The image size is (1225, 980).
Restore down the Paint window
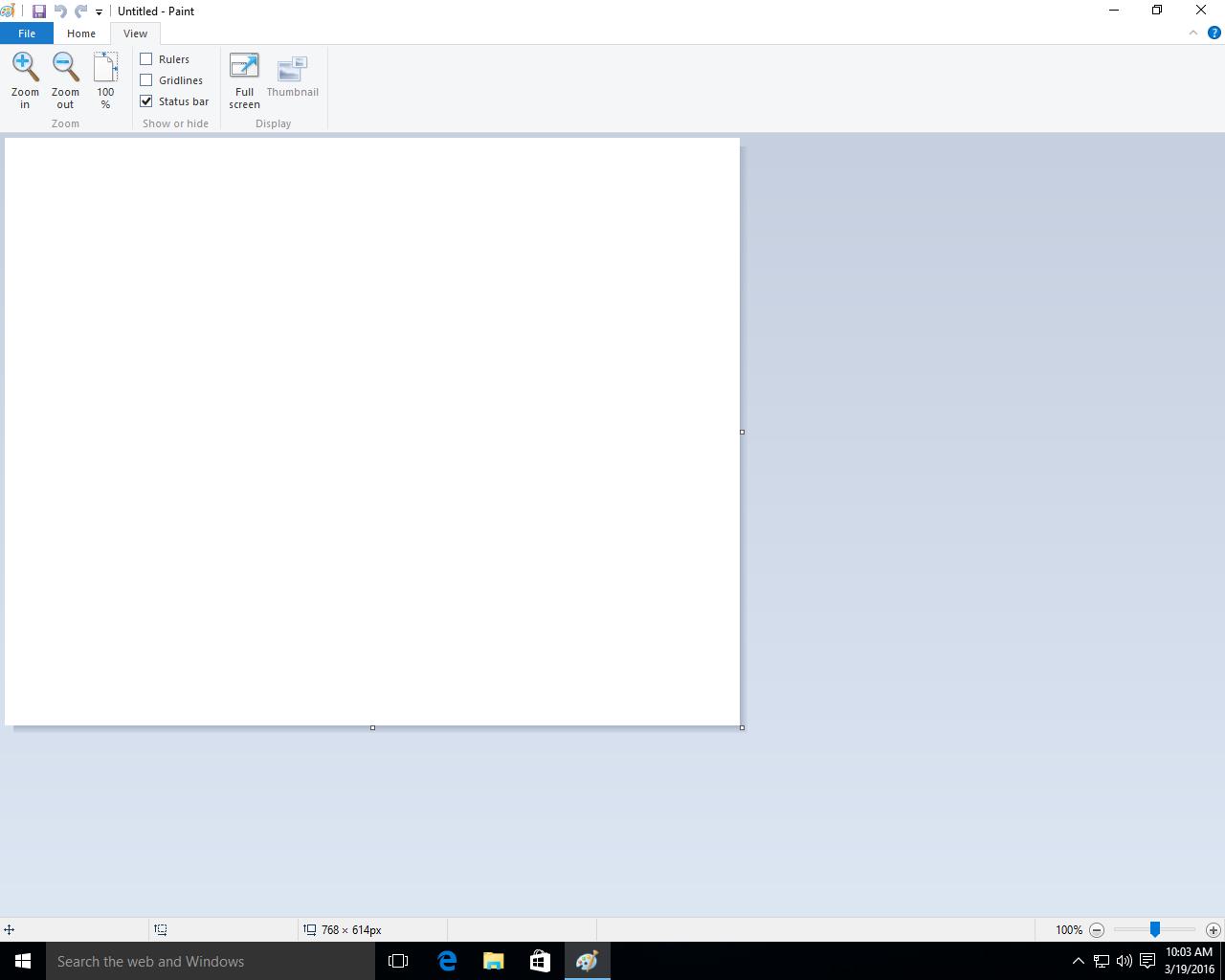click(1157, 11)
